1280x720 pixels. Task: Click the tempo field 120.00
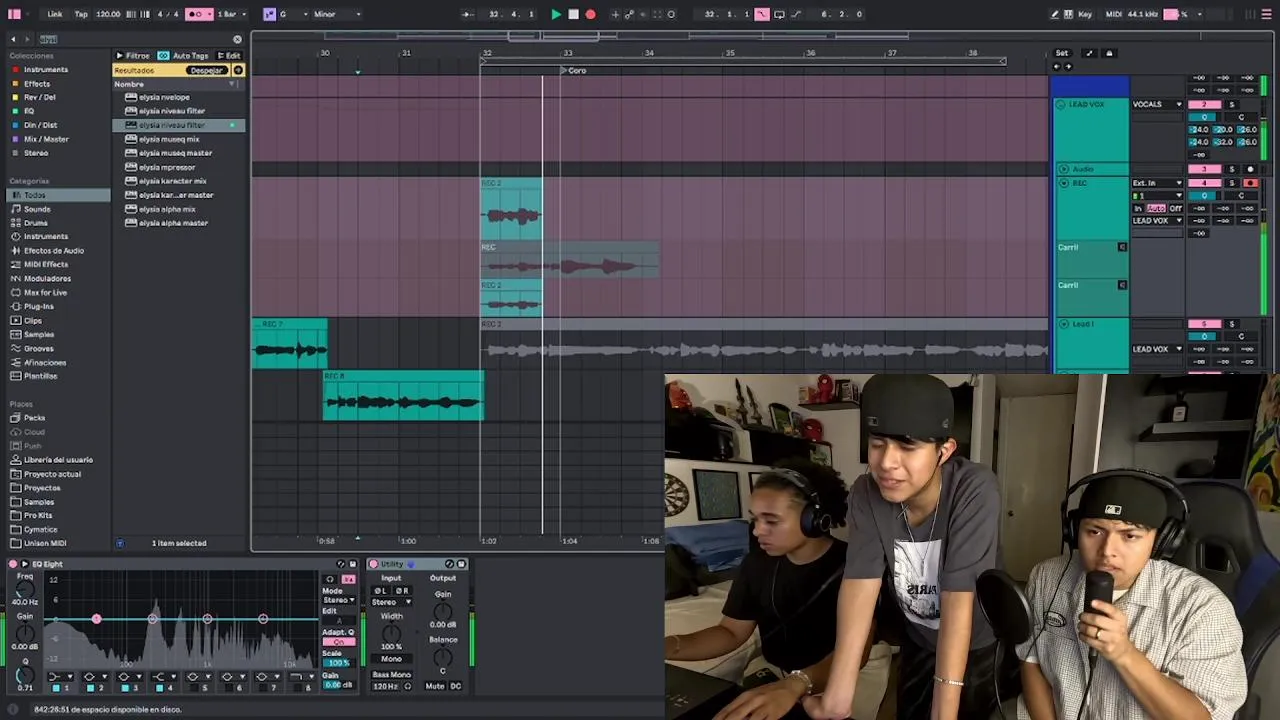[x=108, y=14]
